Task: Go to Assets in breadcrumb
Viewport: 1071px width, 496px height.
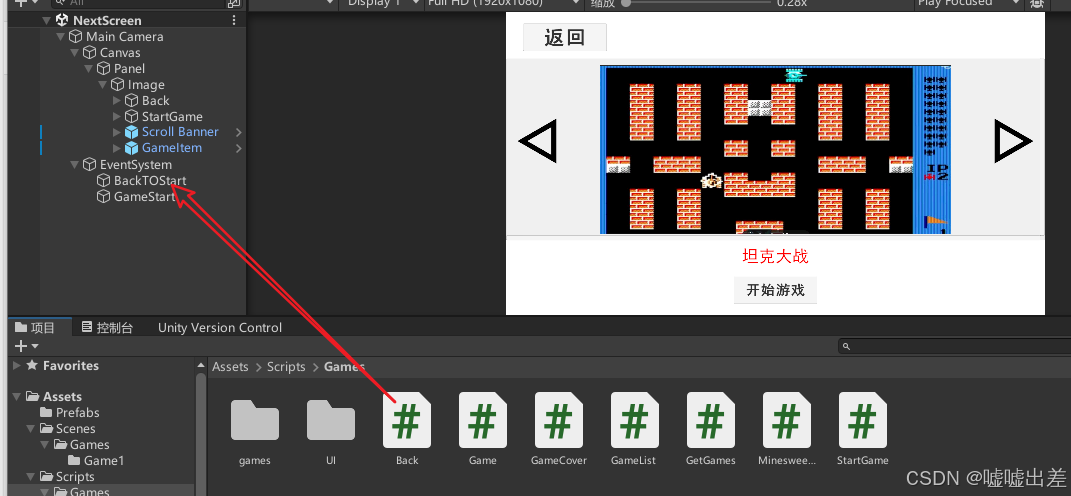Action: [x=230, y=367]
